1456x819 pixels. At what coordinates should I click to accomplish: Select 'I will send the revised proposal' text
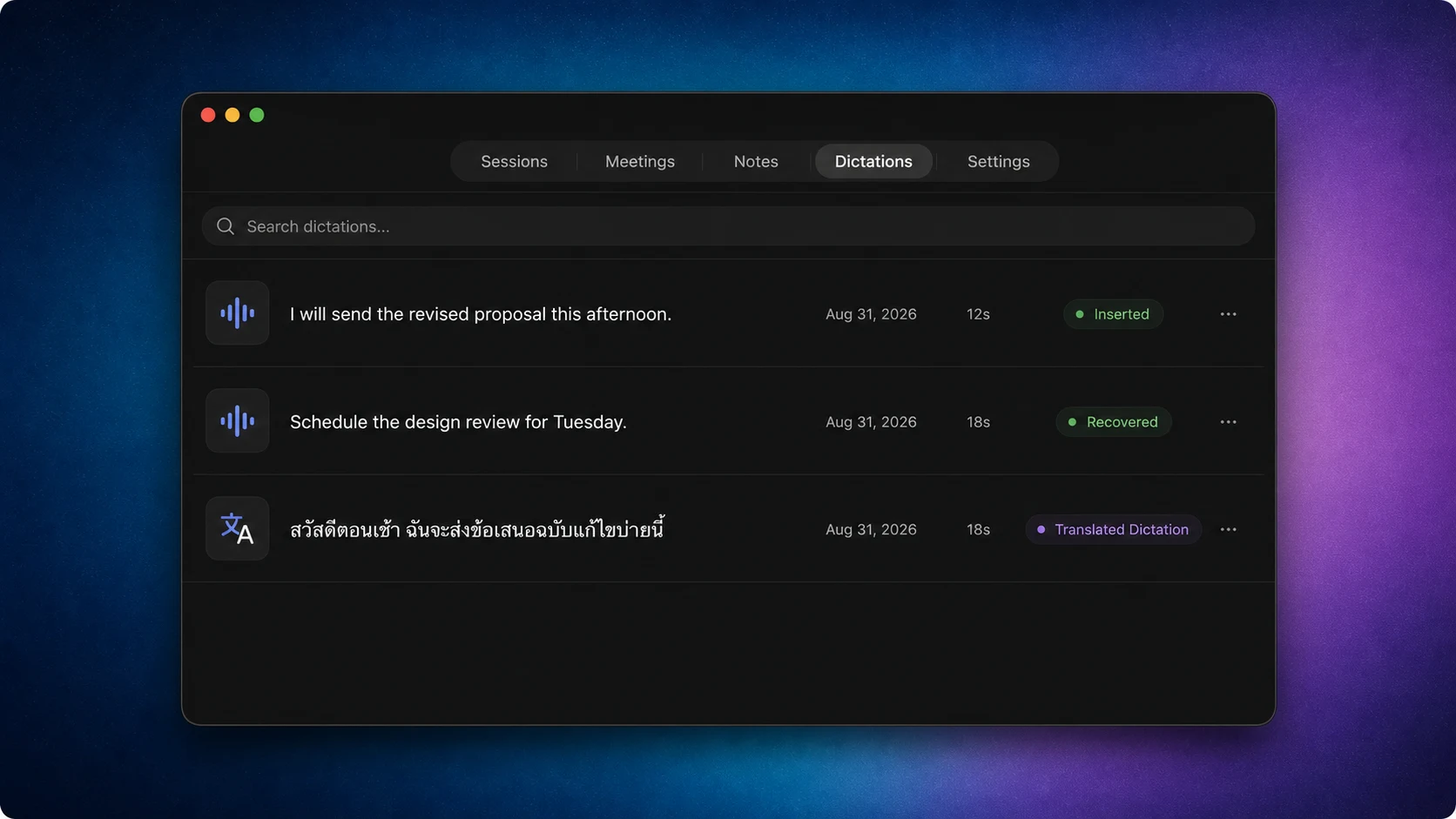pyautogui.click(x=481, y=314)
